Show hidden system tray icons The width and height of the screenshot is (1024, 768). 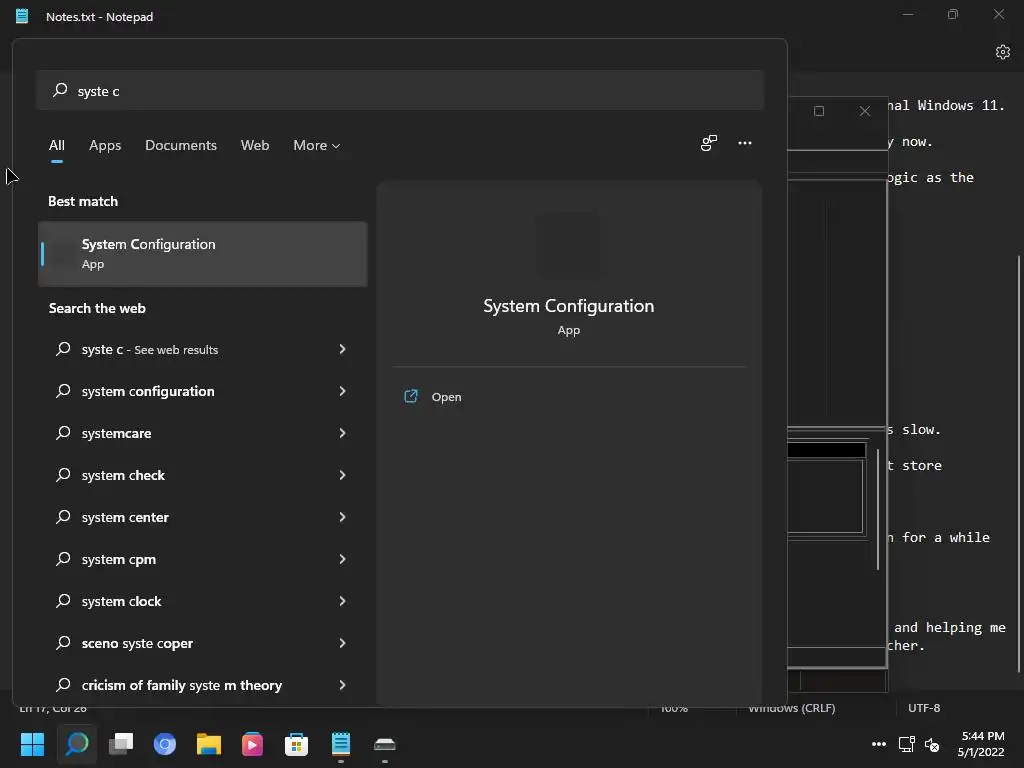[x=879, y=744]
